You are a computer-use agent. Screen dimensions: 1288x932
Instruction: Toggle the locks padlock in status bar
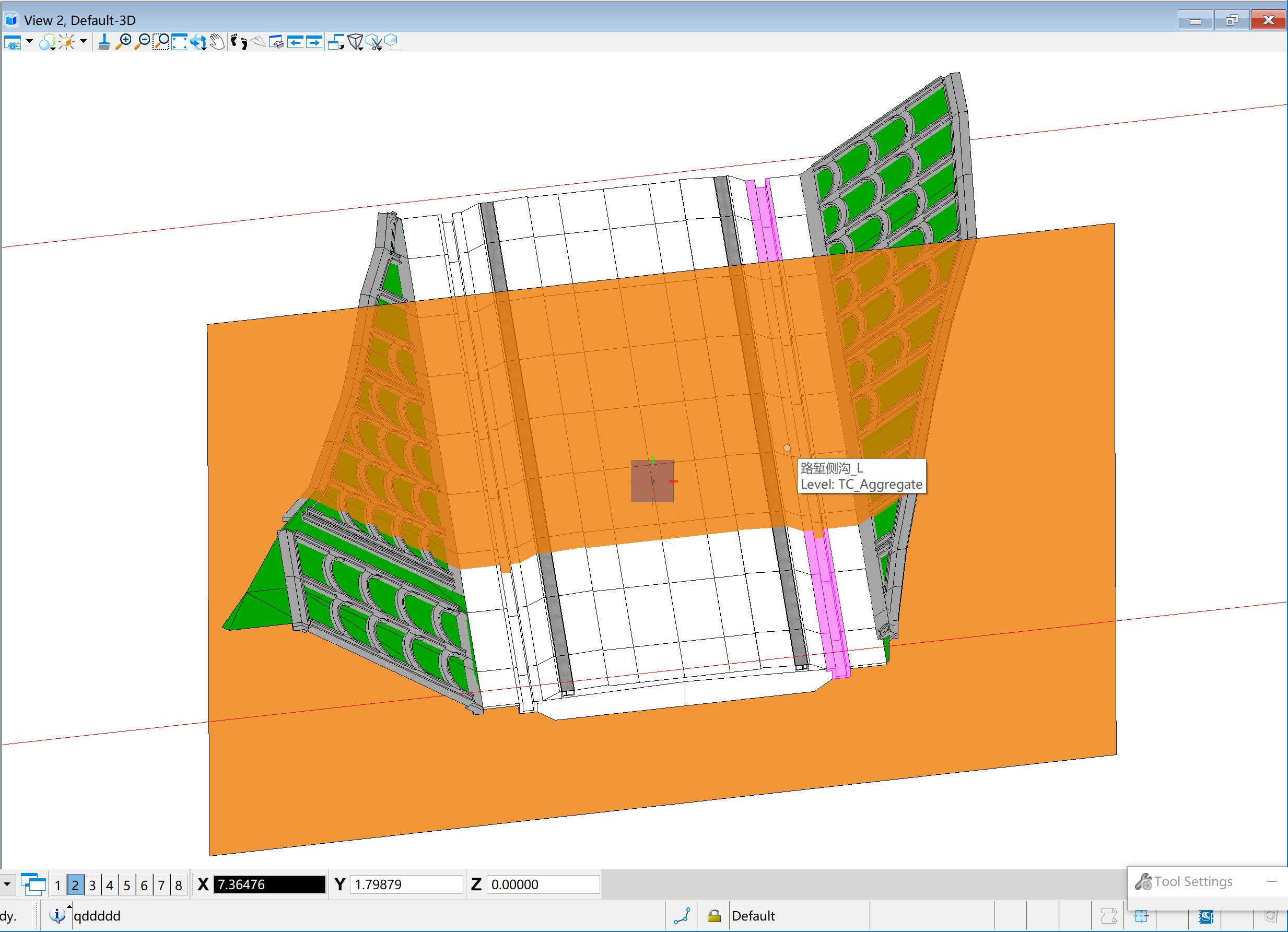tap(714, 915)
